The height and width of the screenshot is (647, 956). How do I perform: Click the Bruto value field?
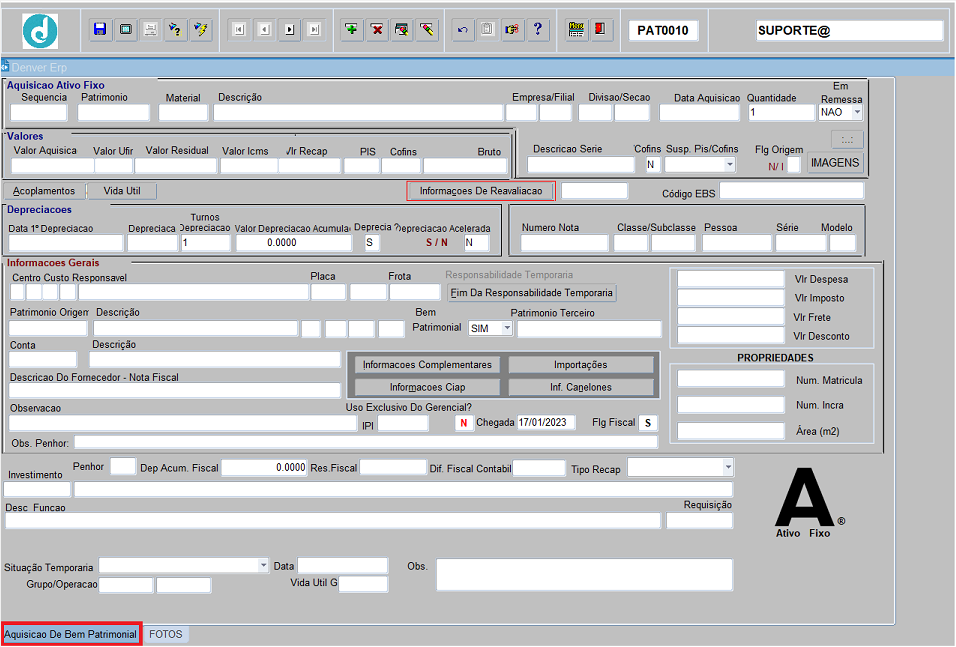pos(465,166)
